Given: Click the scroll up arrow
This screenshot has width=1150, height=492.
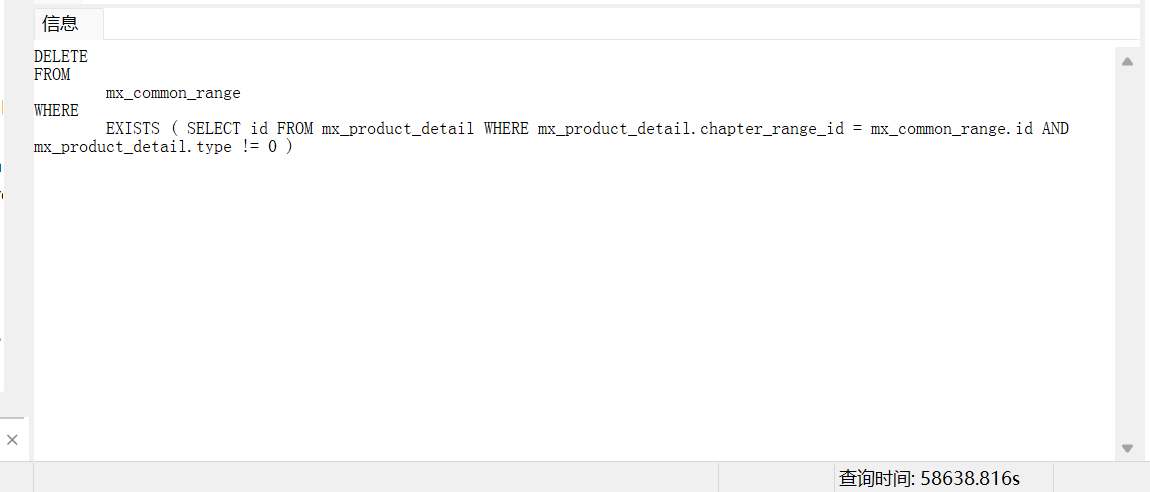Looking at the screenshot, I should tap(1127, 62).
